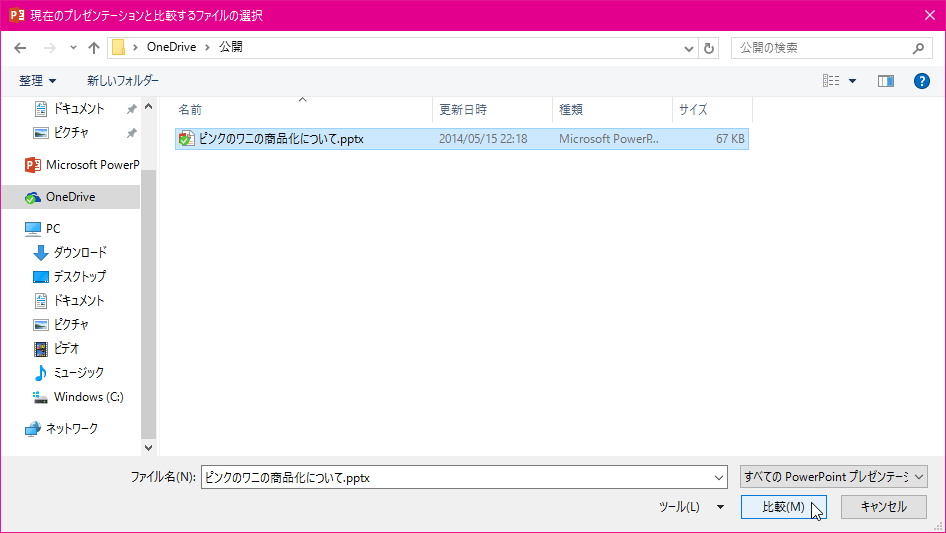The width and height of the screenshot is (946, 533).
Task: Click the Forward navigation arrow
Action: pos(49,48)
